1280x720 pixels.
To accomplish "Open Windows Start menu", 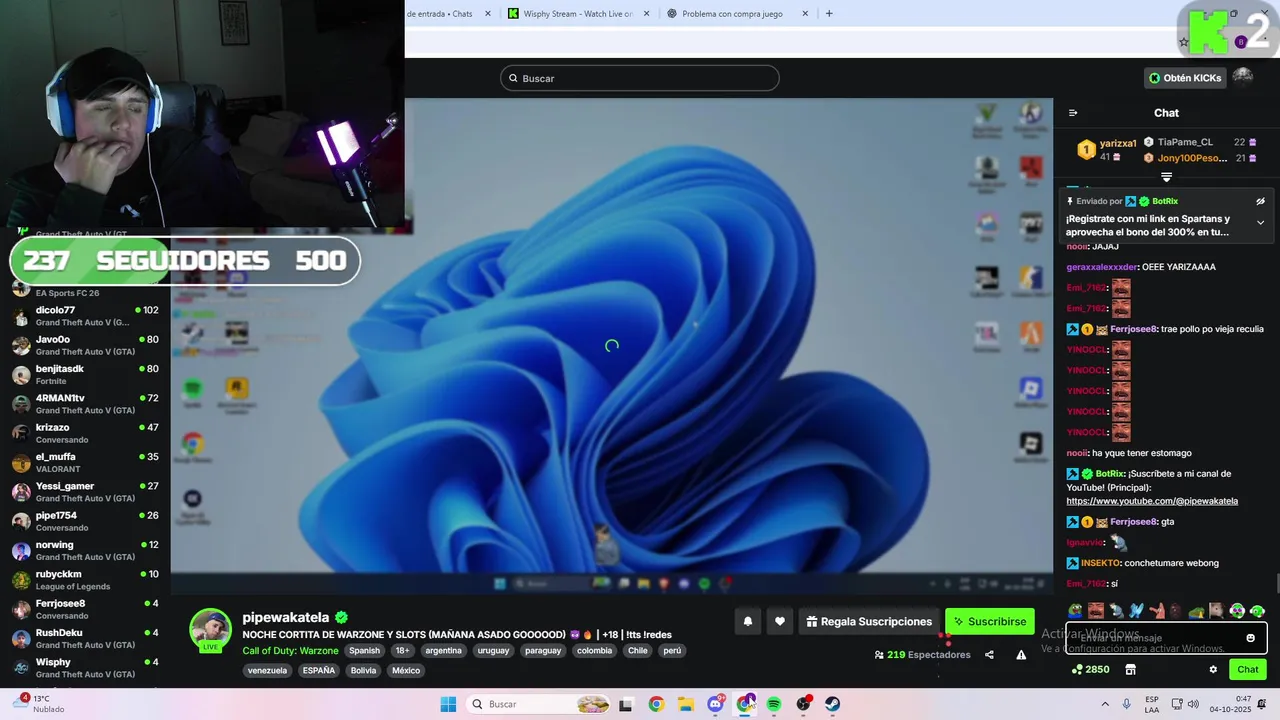I will click(x=448, y=704).
